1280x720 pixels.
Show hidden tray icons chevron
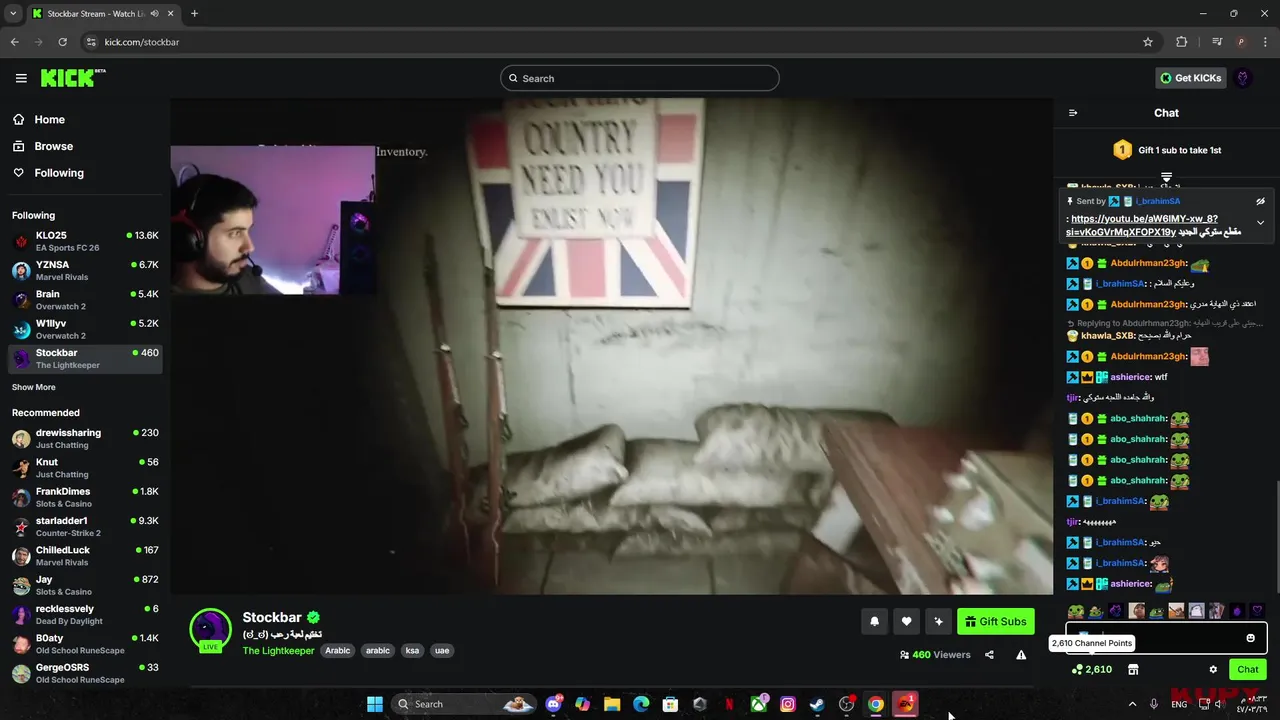click(1132, 704)
